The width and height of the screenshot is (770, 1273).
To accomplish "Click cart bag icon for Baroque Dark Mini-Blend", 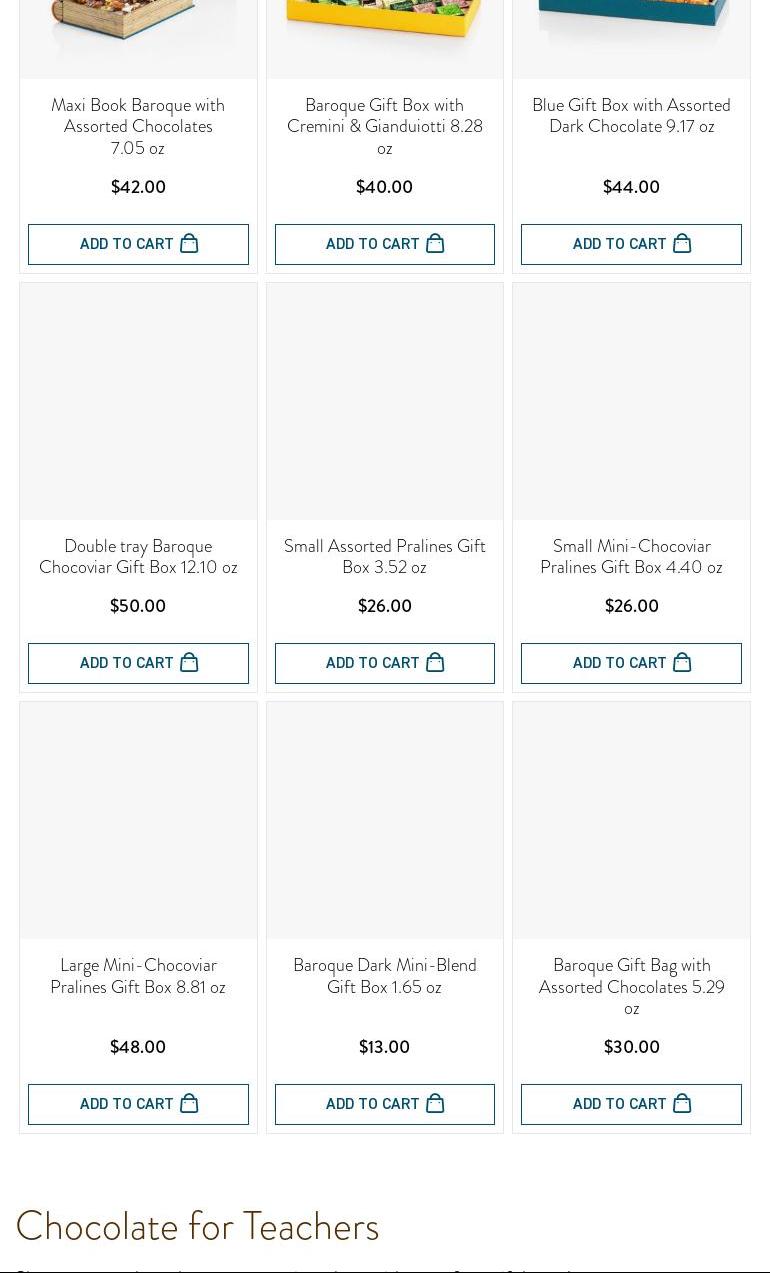I will coord(435,1104).
